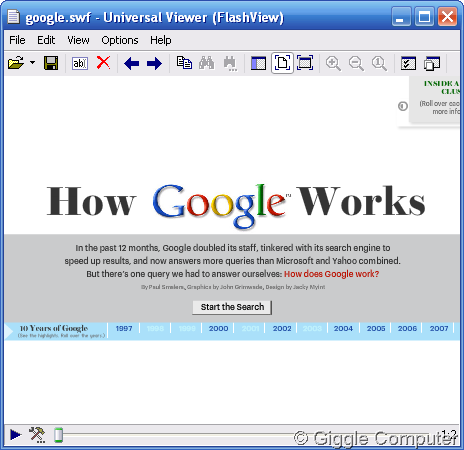Toggle the fit-to-window page icon
The width and height of the screenshot is (464, 450).
pos(282,63)
